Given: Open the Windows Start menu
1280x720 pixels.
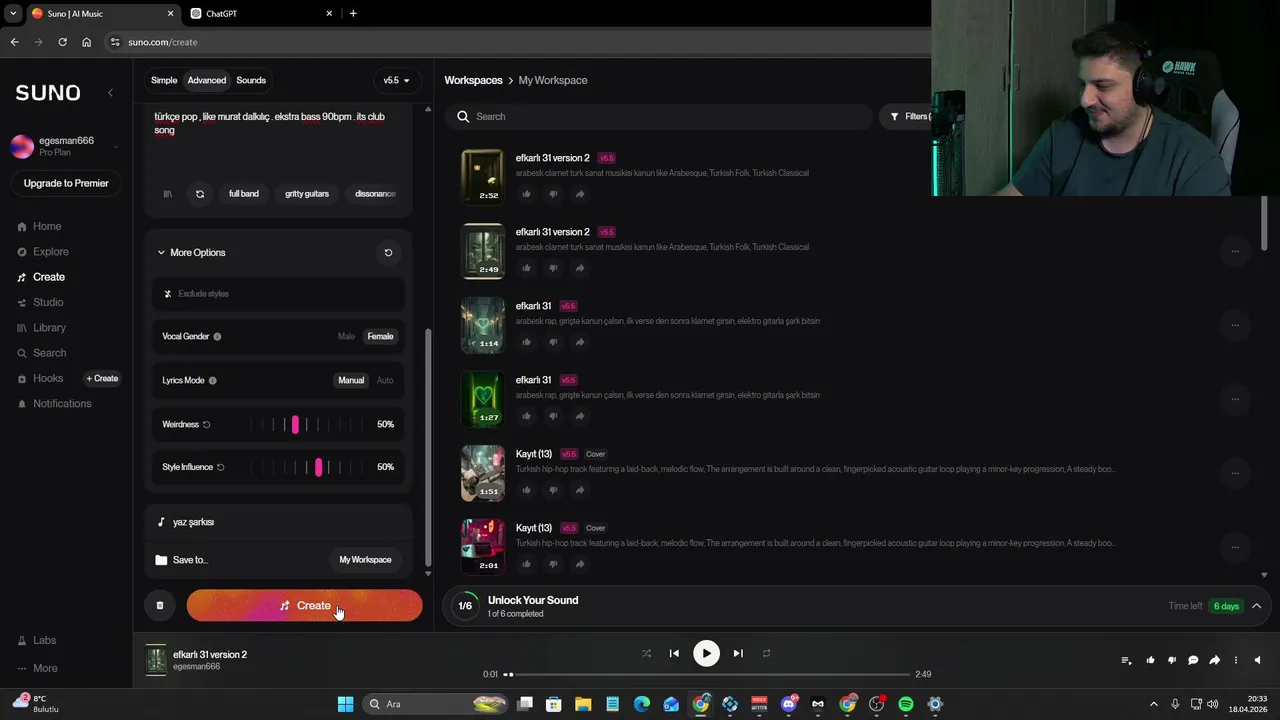Looking at the screenshot, I should pos(345,704).
